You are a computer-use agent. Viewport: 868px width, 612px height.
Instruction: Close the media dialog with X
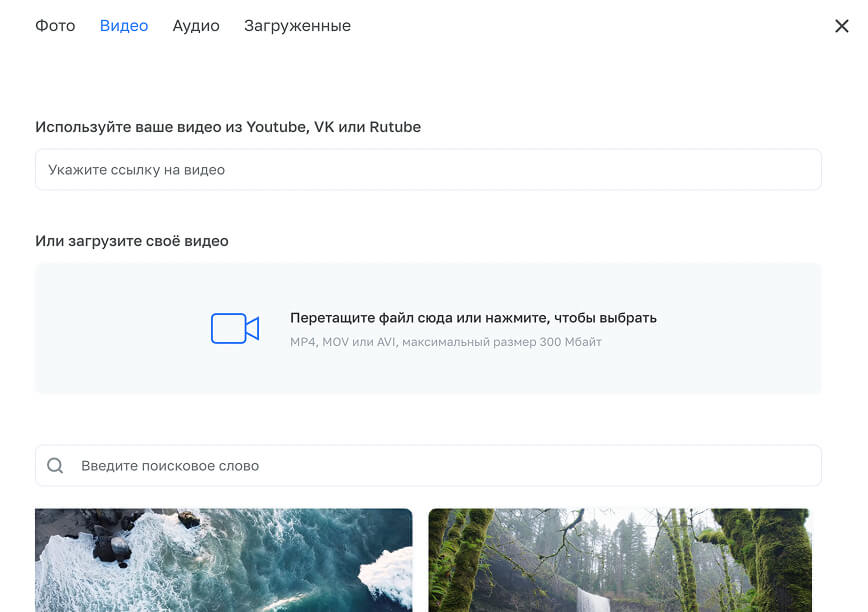841,25
